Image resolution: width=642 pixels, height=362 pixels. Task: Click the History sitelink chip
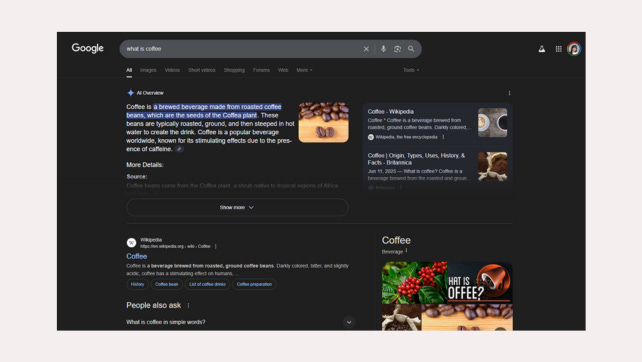coord(137,284)
